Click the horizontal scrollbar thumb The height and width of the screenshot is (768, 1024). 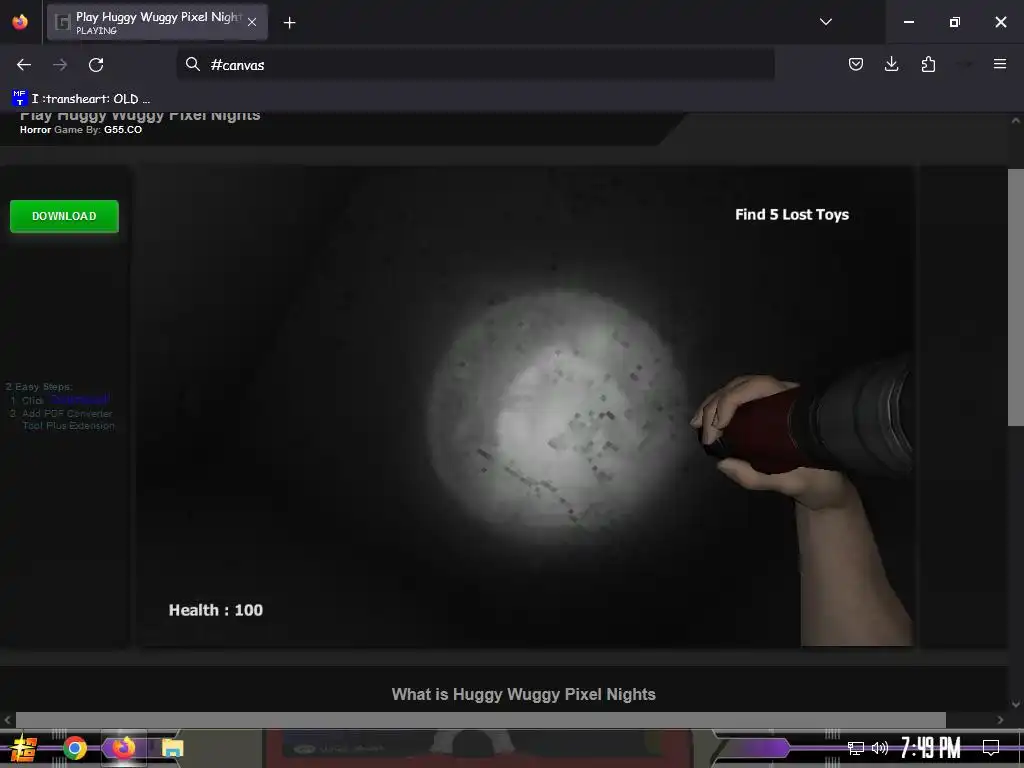pos(481,720)
